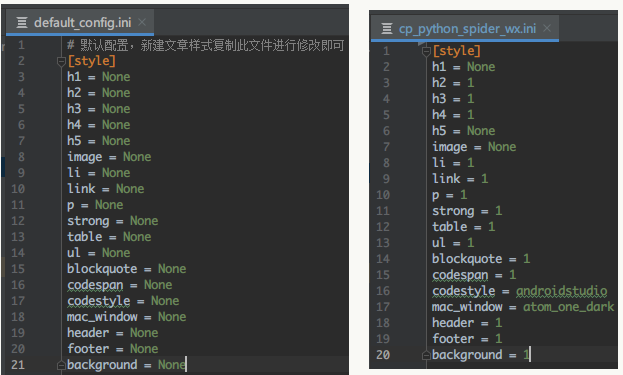Click line number 20 in cp_python_spider_wx.ini gutter
Viewport: 623px width, 375px height.
(x=383, y=355)
